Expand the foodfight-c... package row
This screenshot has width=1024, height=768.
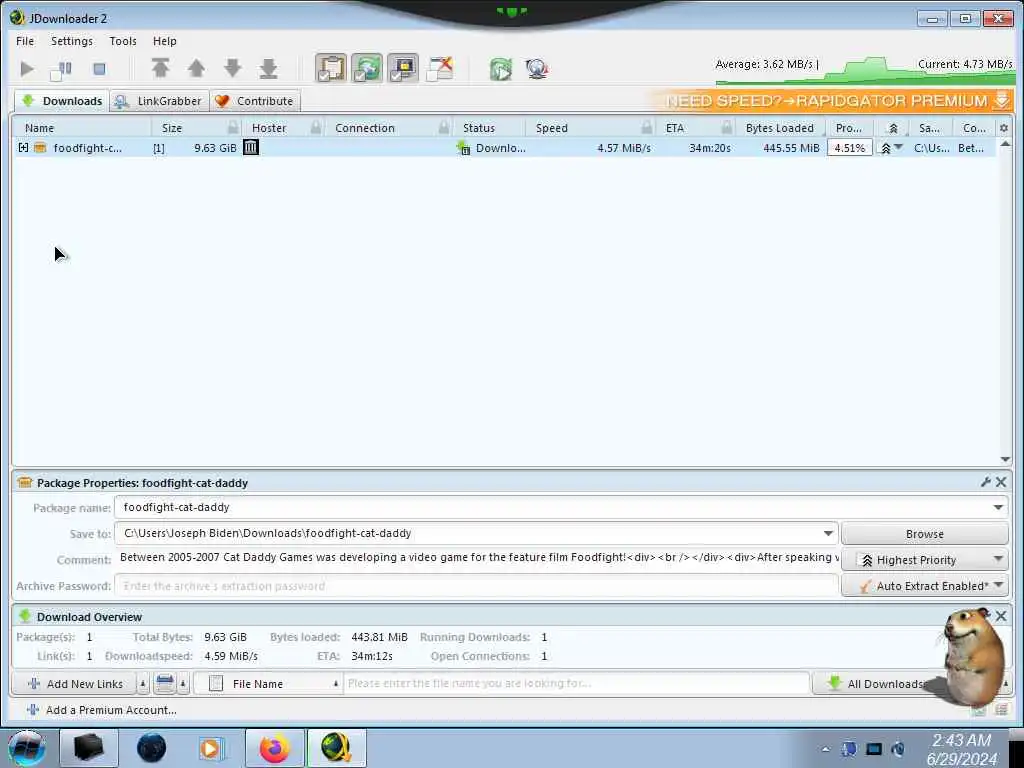tap(24, 148)
